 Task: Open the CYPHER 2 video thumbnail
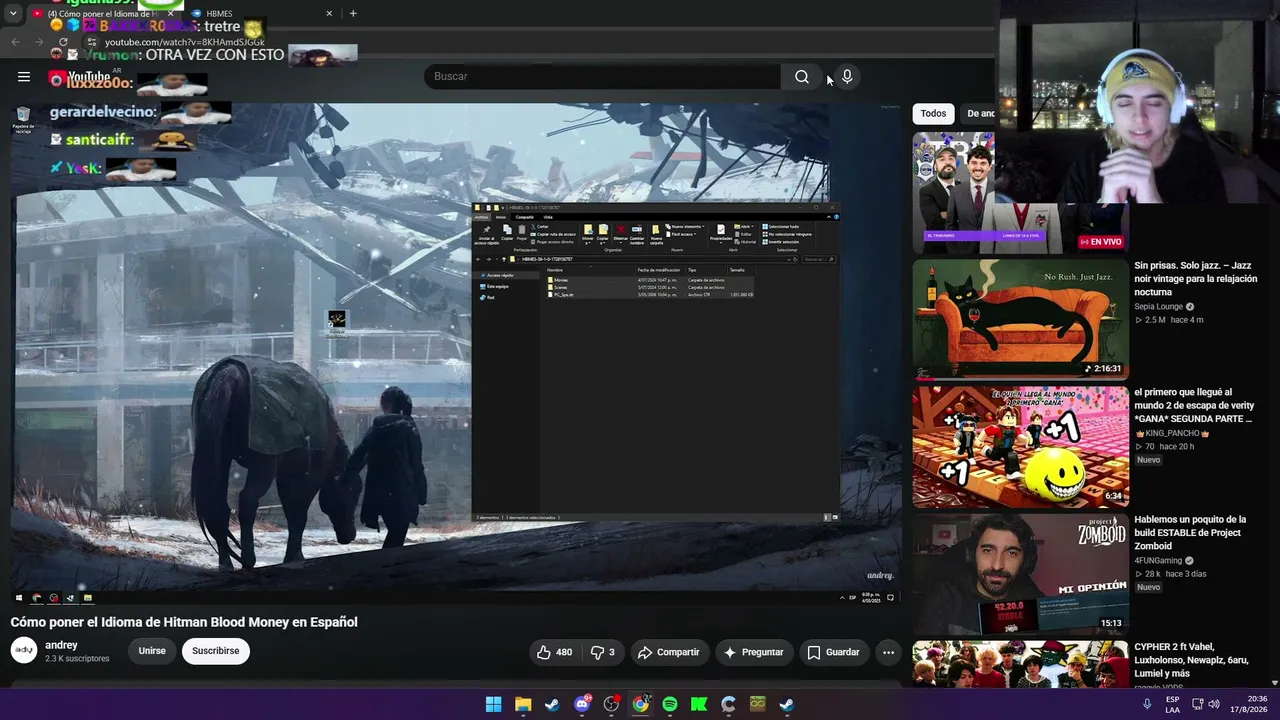(1020, 664)
